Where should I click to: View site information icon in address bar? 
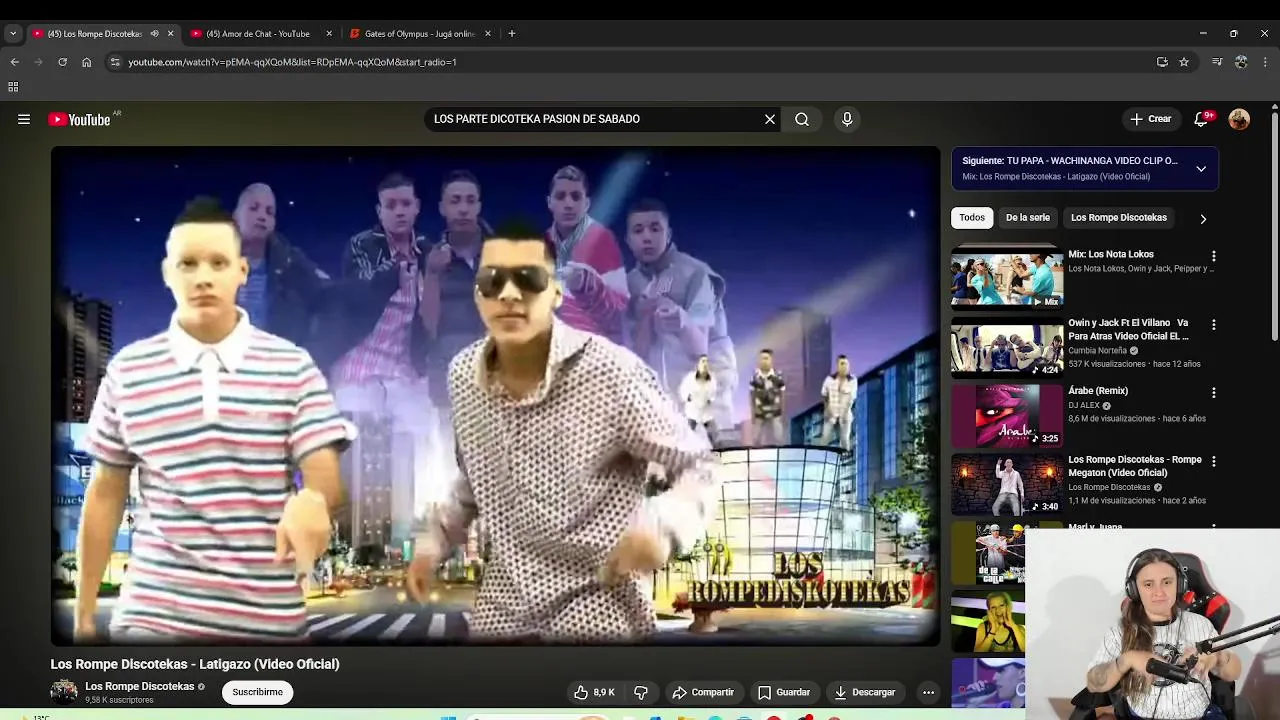[115, 62]
